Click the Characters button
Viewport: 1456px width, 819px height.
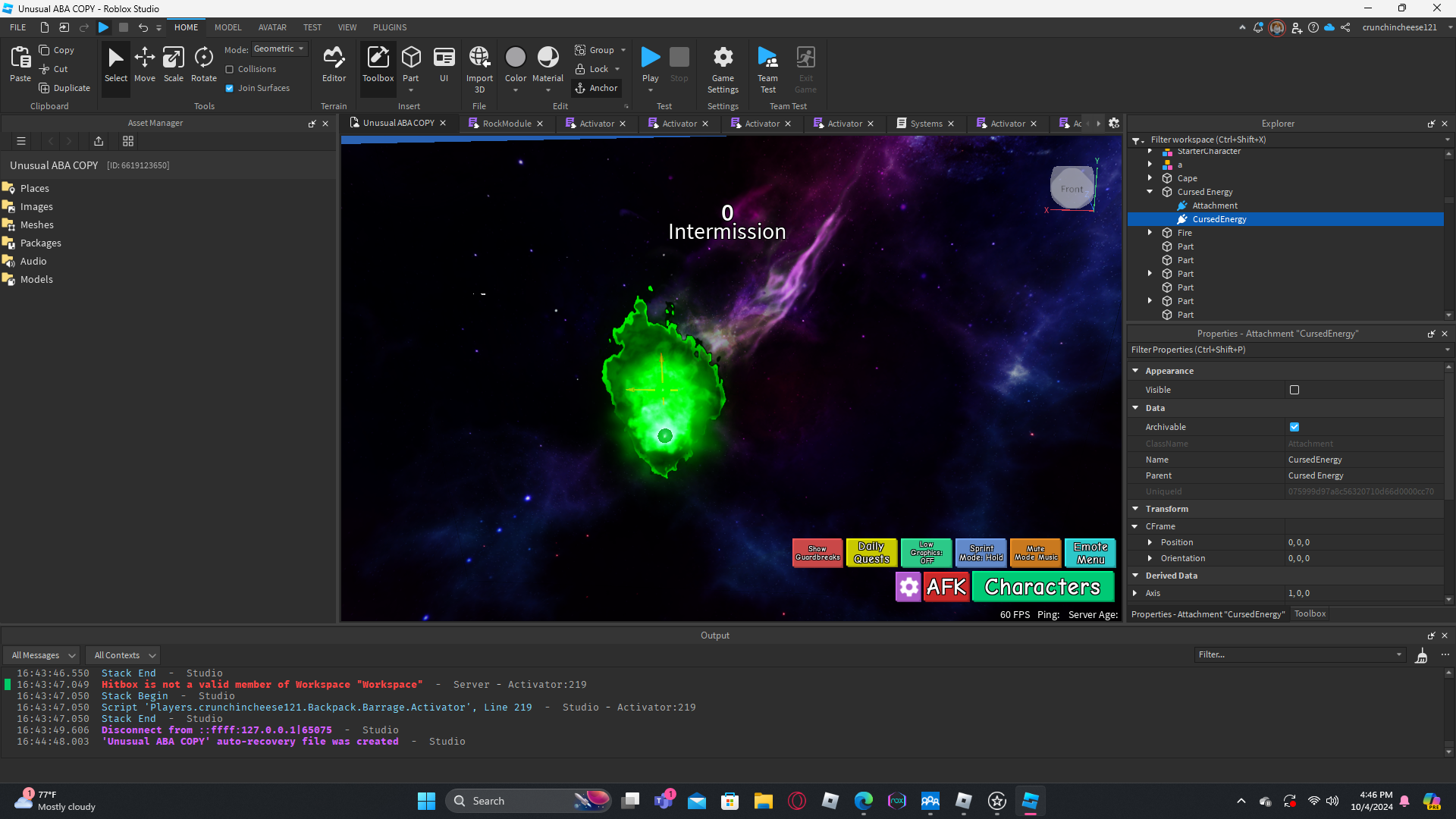(1043, 587)
